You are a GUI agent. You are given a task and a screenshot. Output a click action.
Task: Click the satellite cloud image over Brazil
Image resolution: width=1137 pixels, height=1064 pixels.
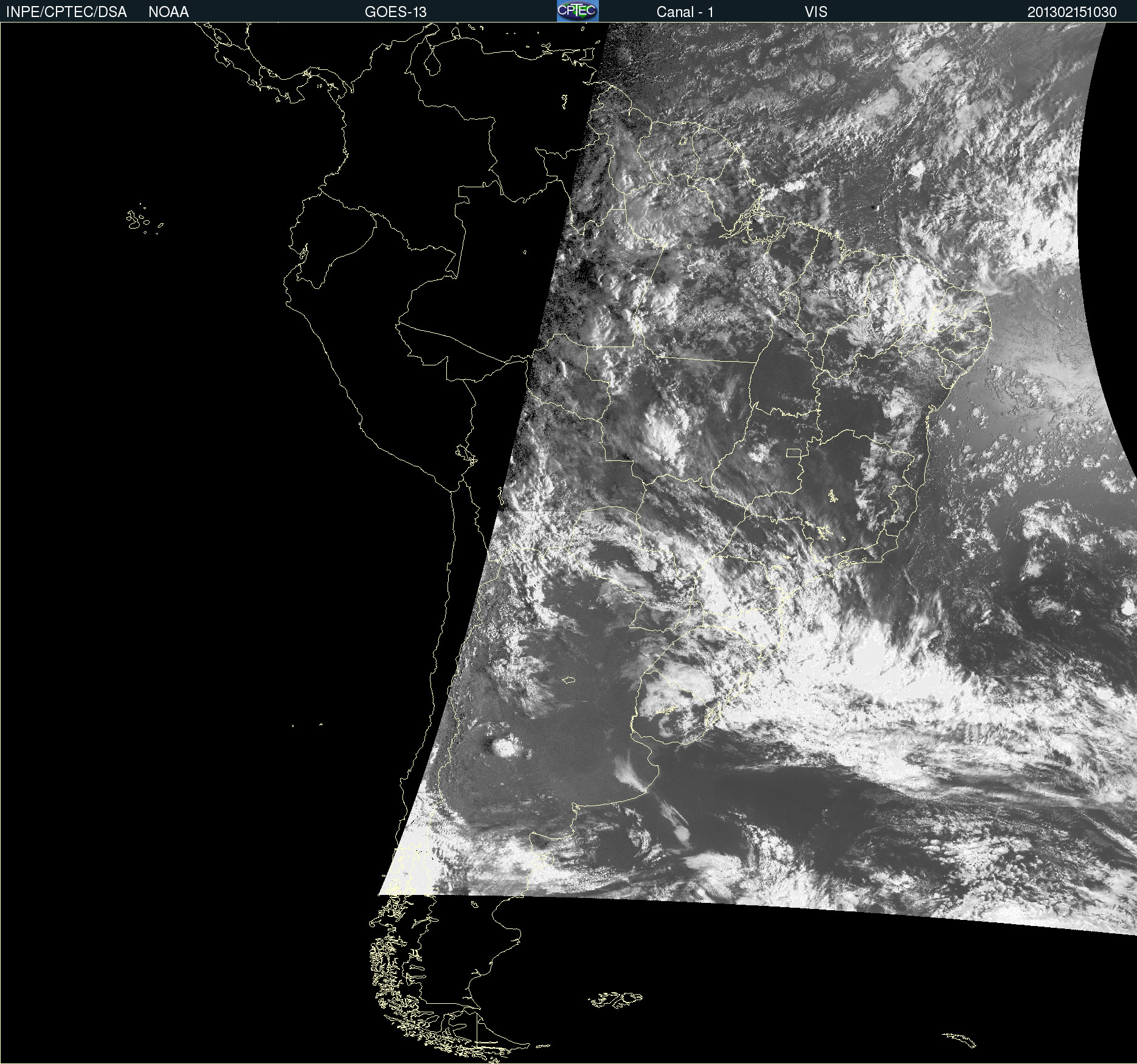tap(757, 478)
